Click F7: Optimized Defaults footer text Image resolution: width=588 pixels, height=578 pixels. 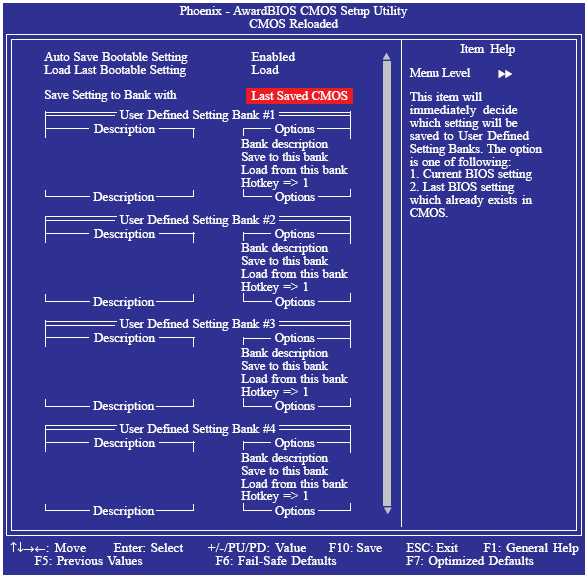[x=470, y=561]
